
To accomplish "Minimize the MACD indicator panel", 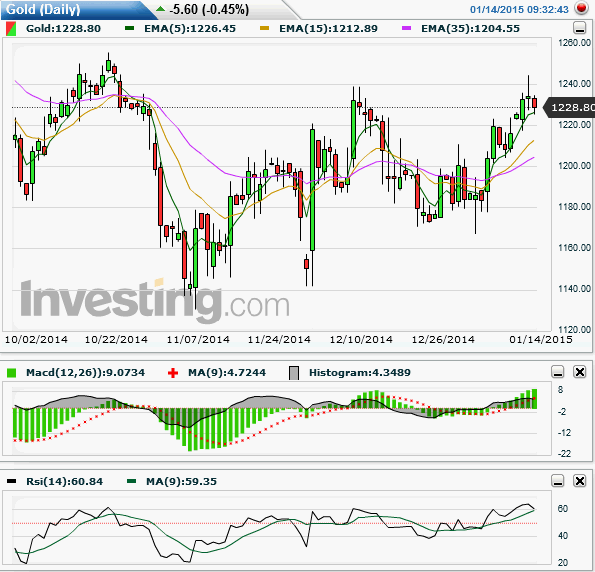I will click(557, 372).
